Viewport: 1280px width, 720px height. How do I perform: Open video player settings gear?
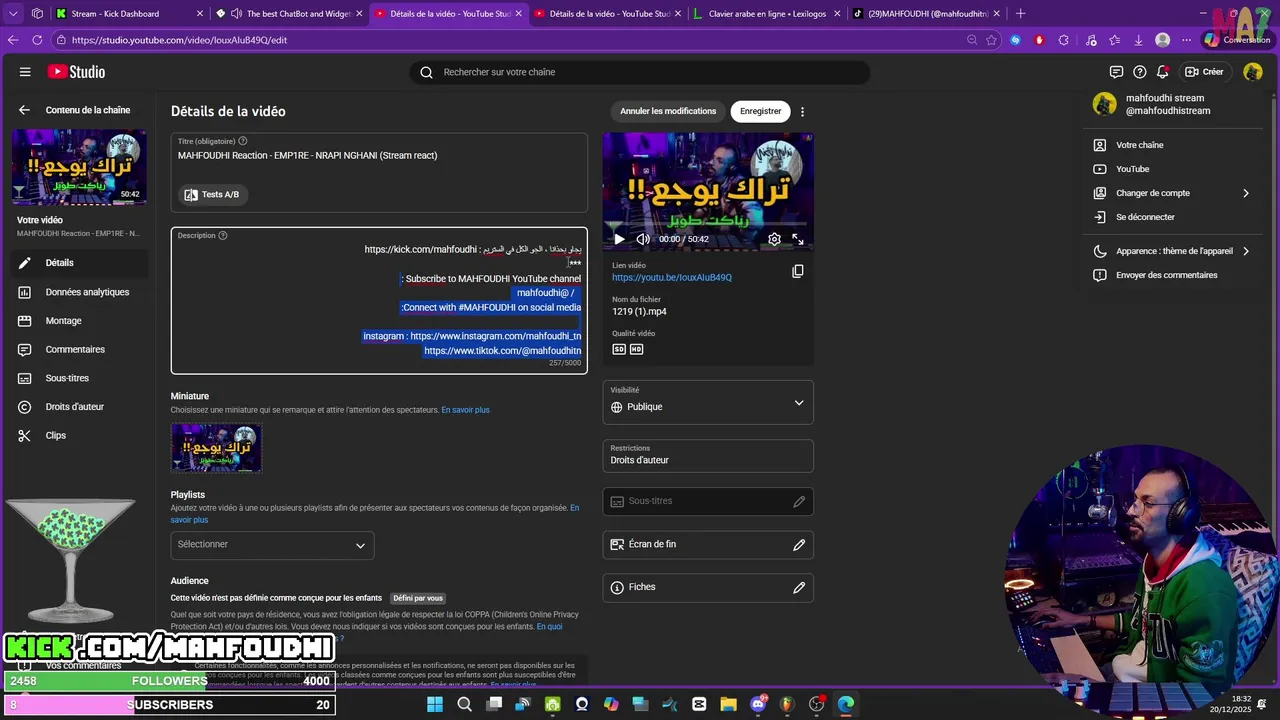tap(774, 239)
